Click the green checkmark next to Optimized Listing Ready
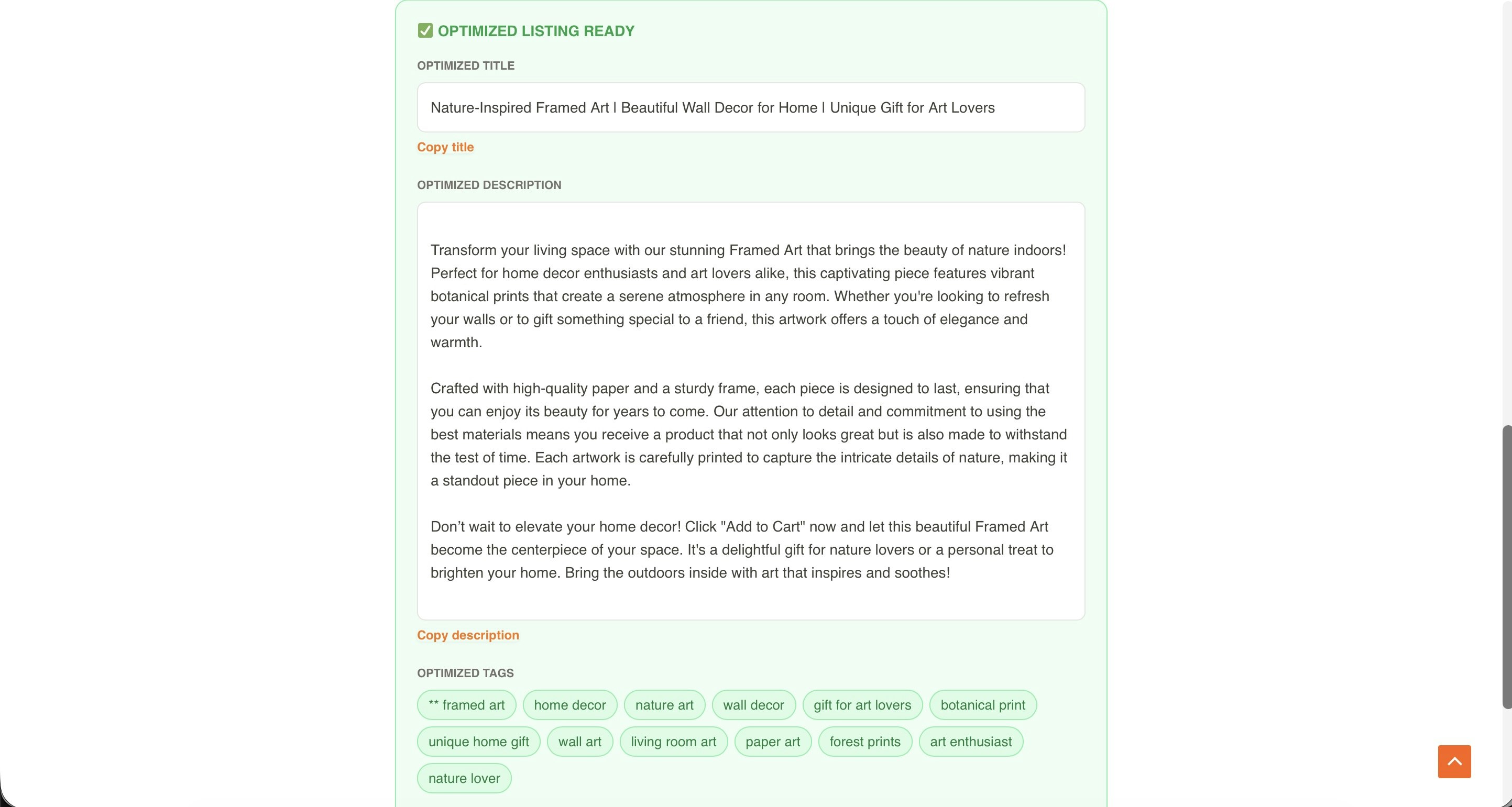 point(425,30)
